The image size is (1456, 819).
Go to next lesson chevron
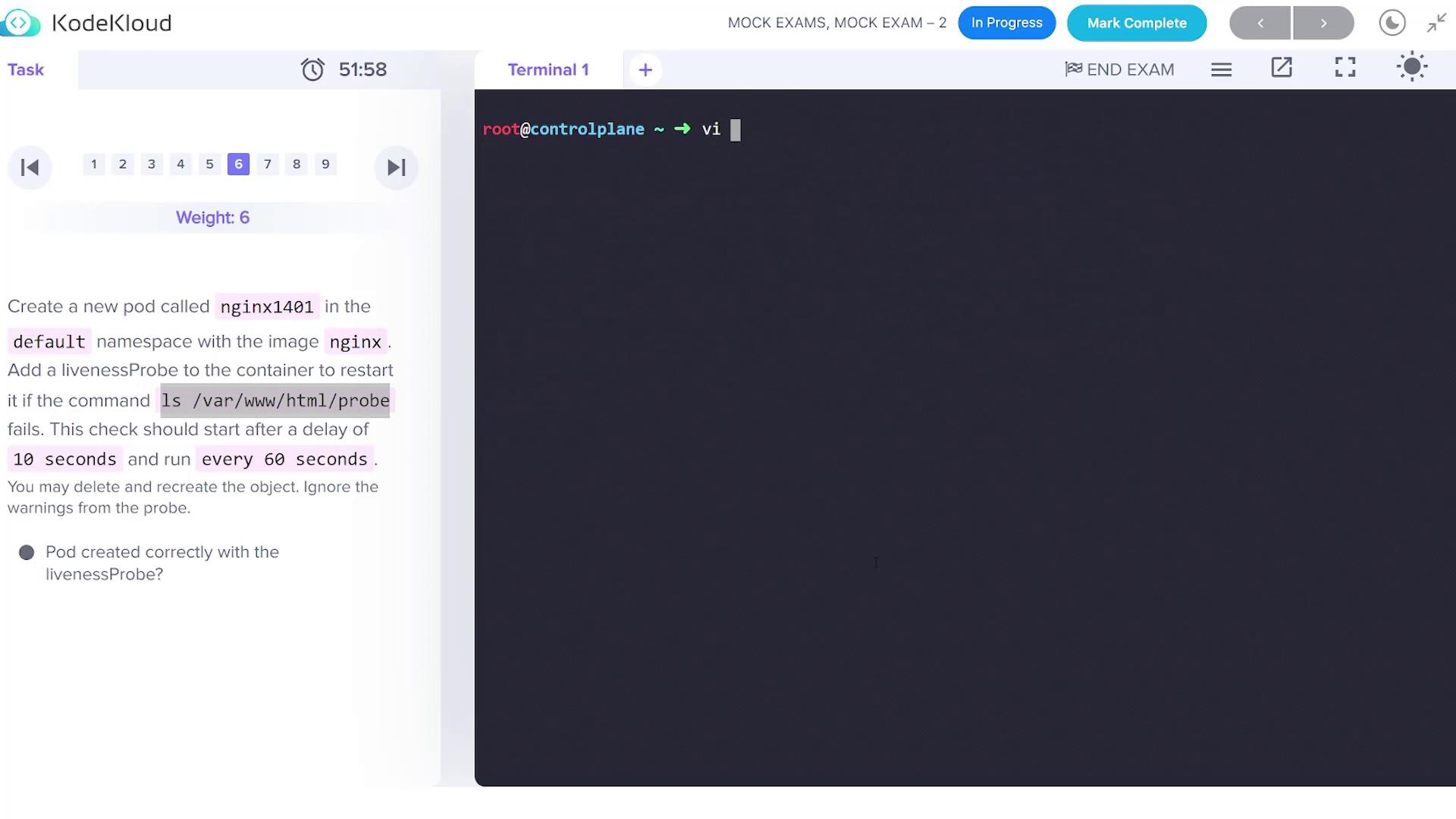click(1323, 23)
